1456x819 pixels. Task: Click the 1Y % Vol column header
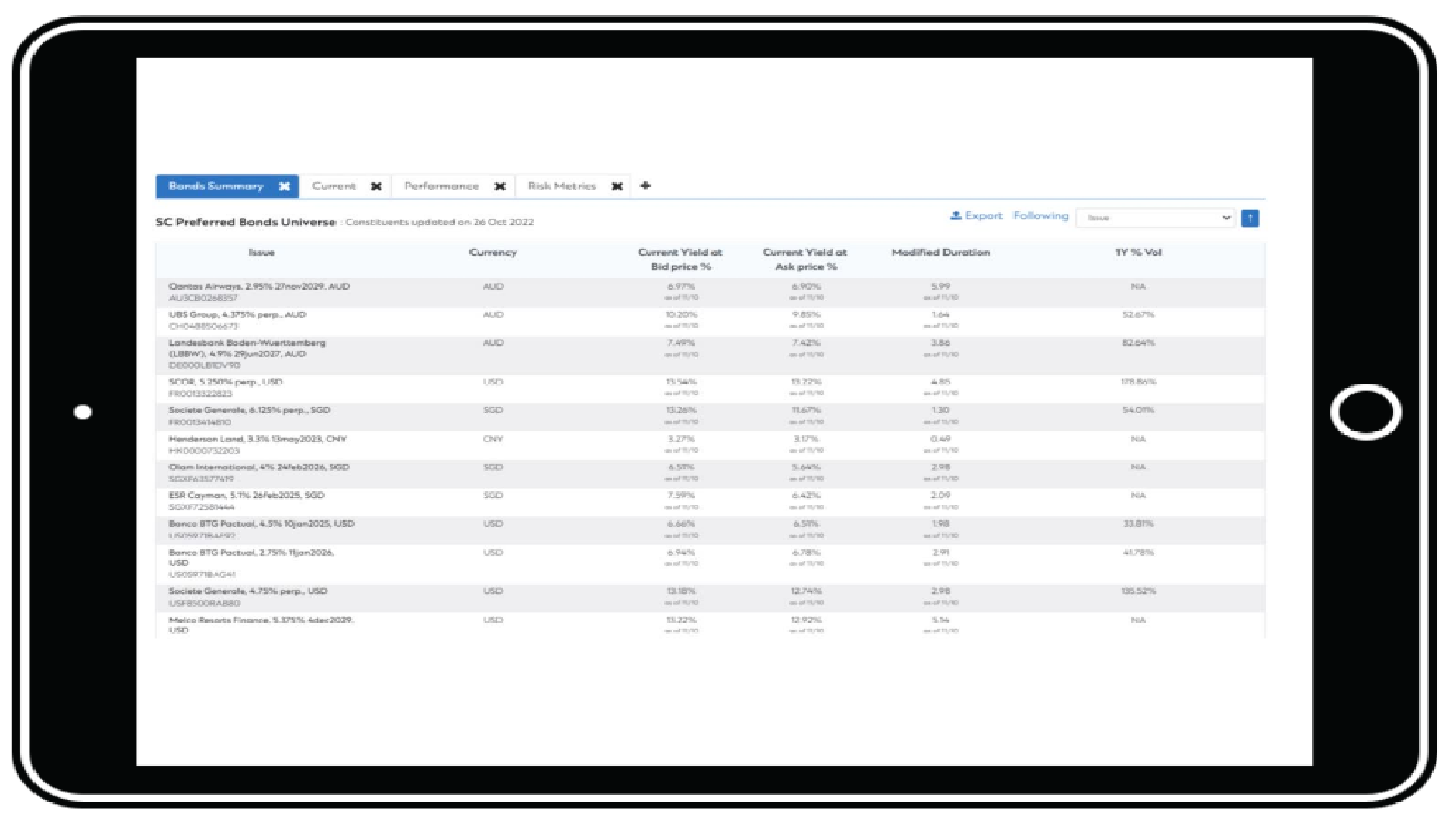pos(1138,253)
